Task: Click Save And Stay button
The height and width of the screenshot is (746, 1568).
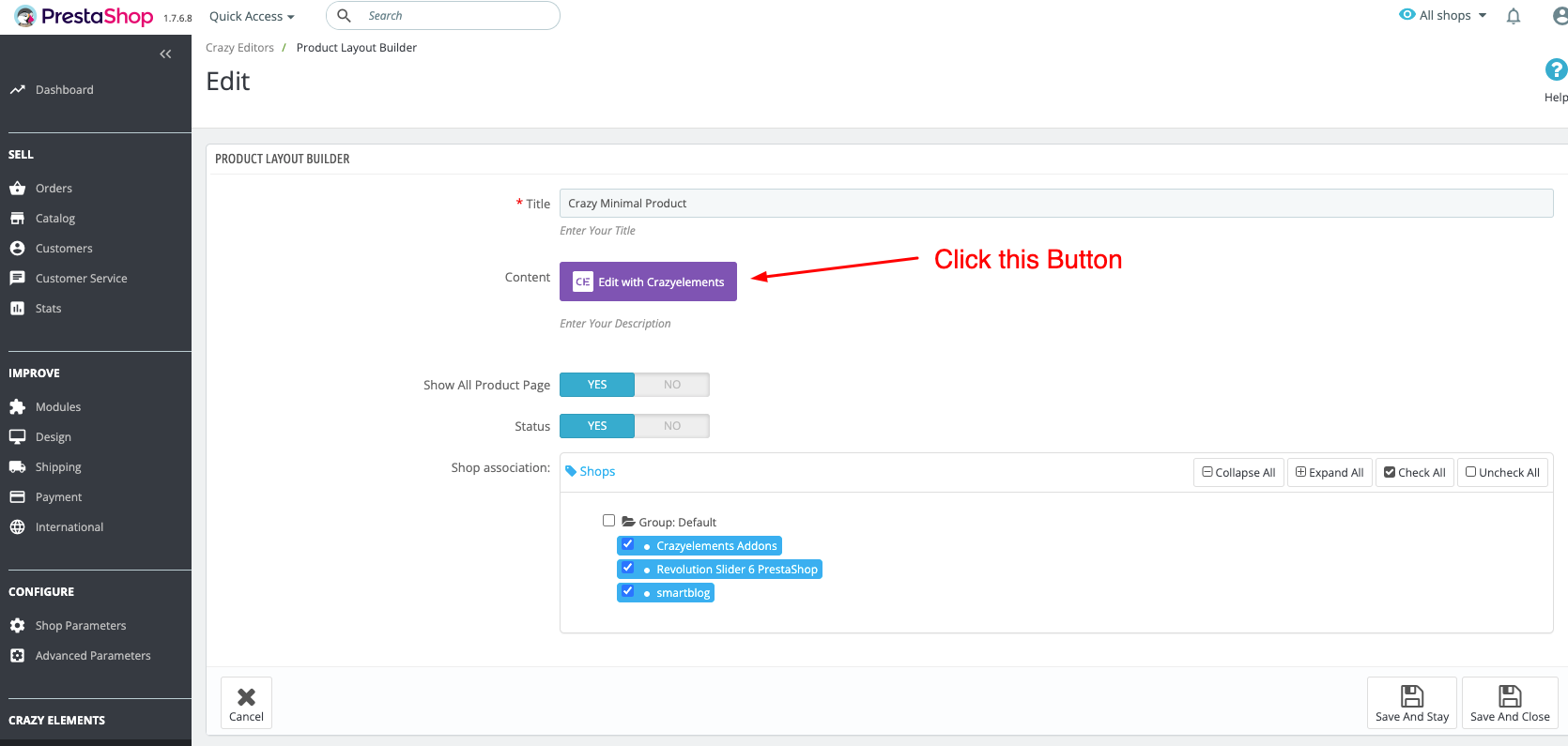Action: (1412, 703)
